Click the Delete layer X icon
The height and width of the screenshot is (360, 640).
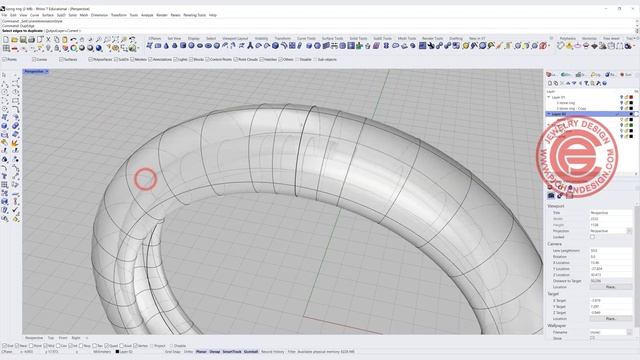[562, 83]
